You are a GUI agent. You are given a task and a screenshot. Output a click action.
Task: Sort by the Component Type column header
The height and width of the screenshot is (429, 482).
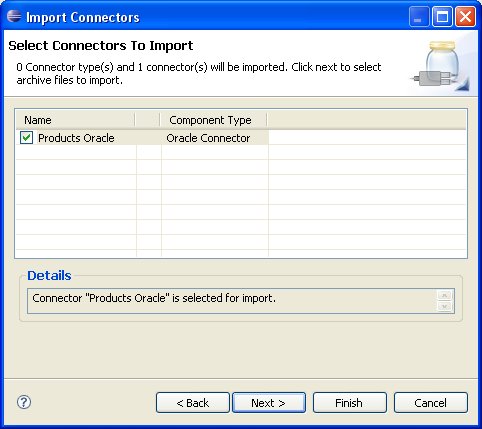(213, 120)
